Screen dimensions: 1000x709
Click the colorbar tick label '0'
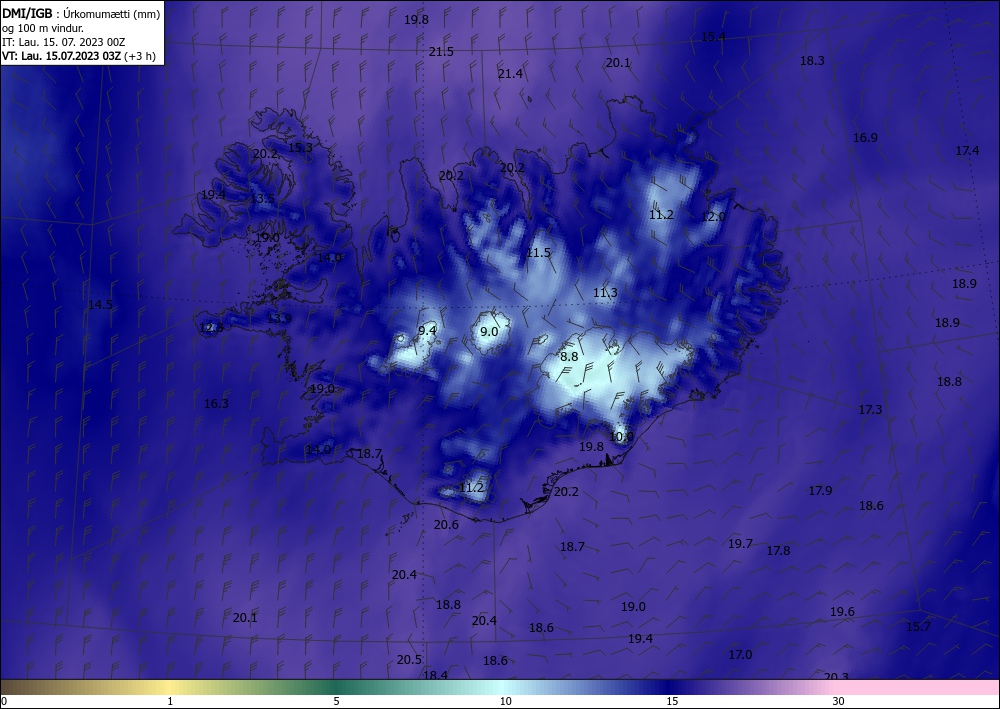point(4,702)
